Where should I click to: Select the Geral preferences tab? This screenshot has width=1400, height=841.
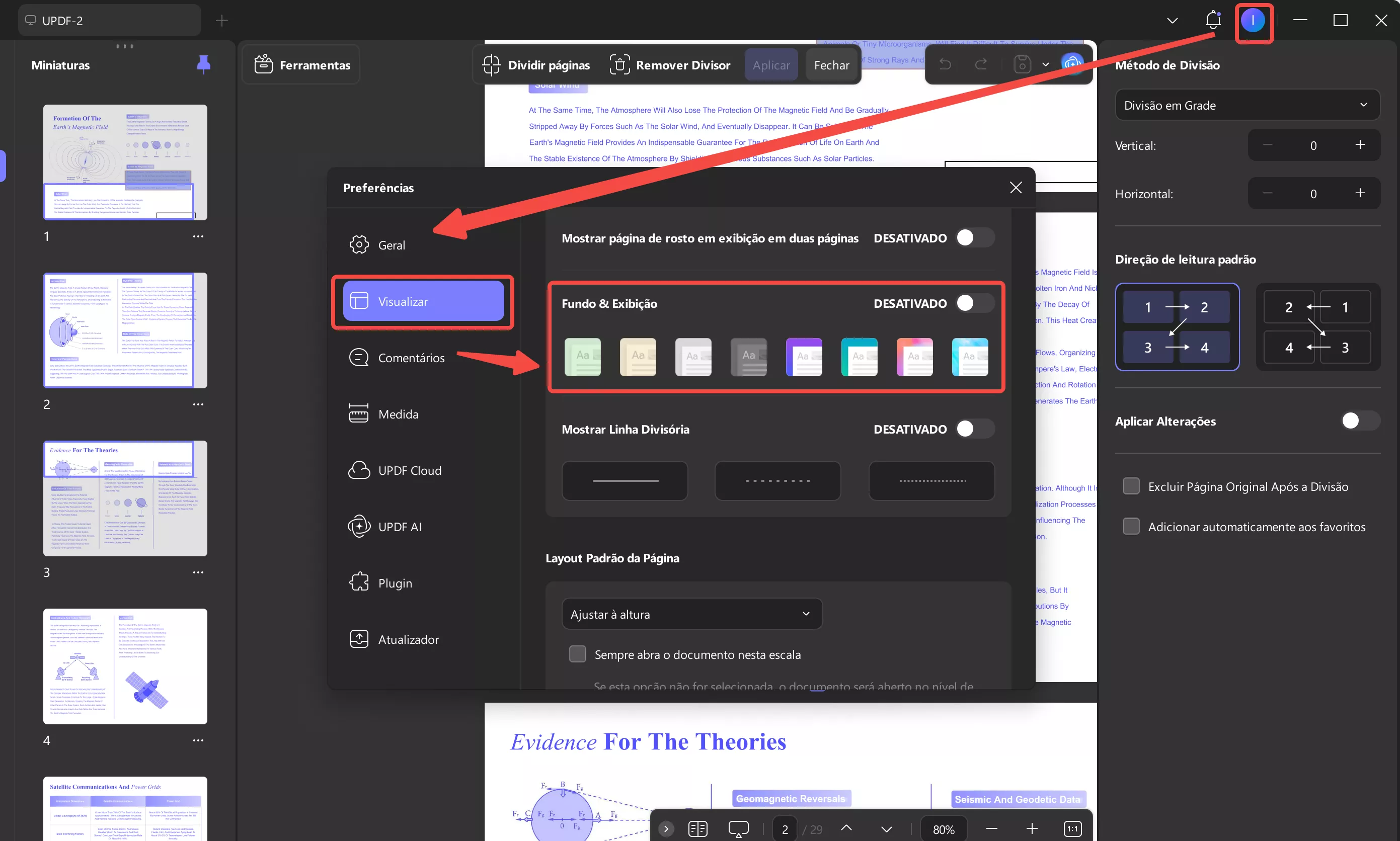tap(391, 245)
